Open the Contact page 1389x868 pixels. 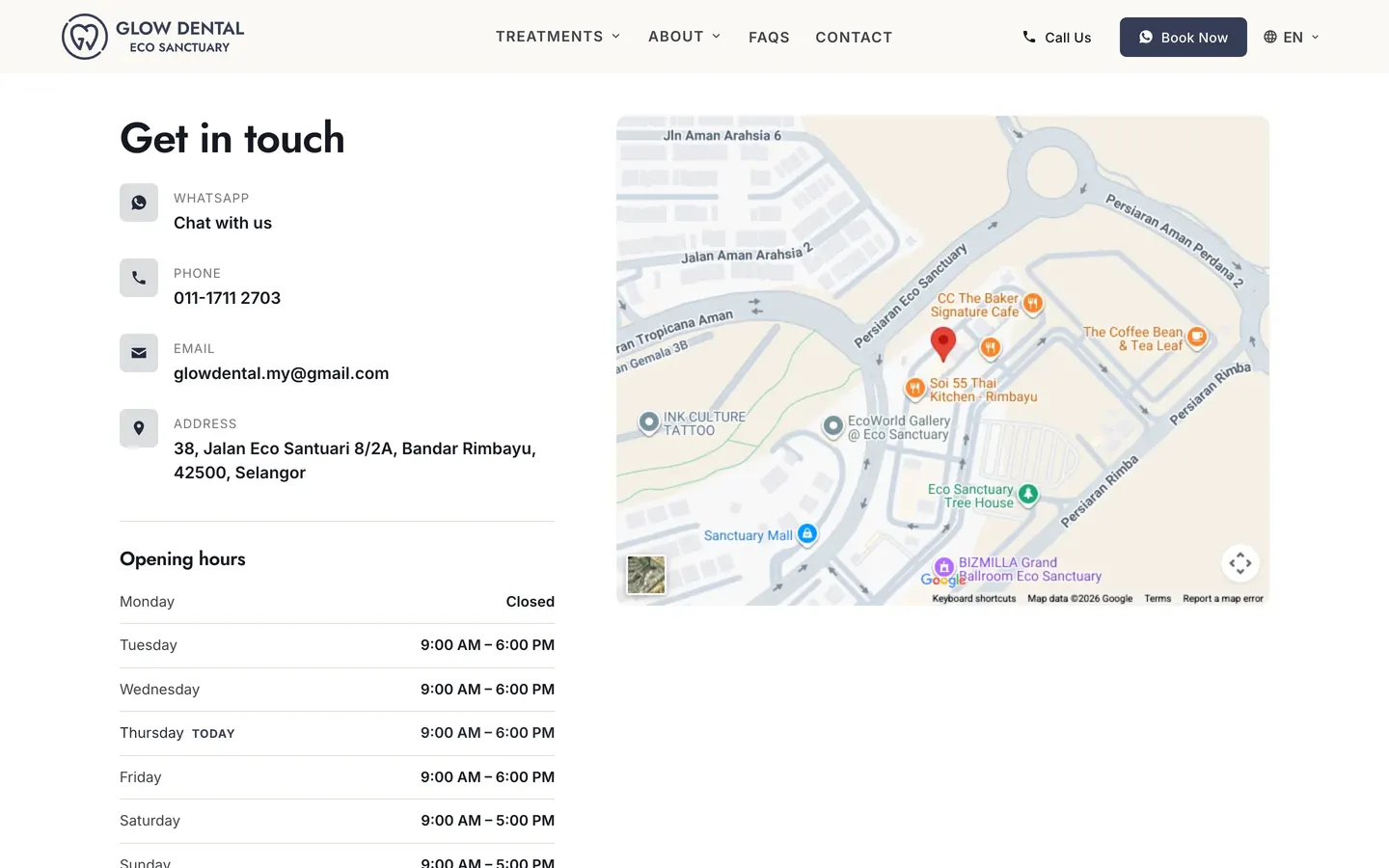[x=854, y=37]
